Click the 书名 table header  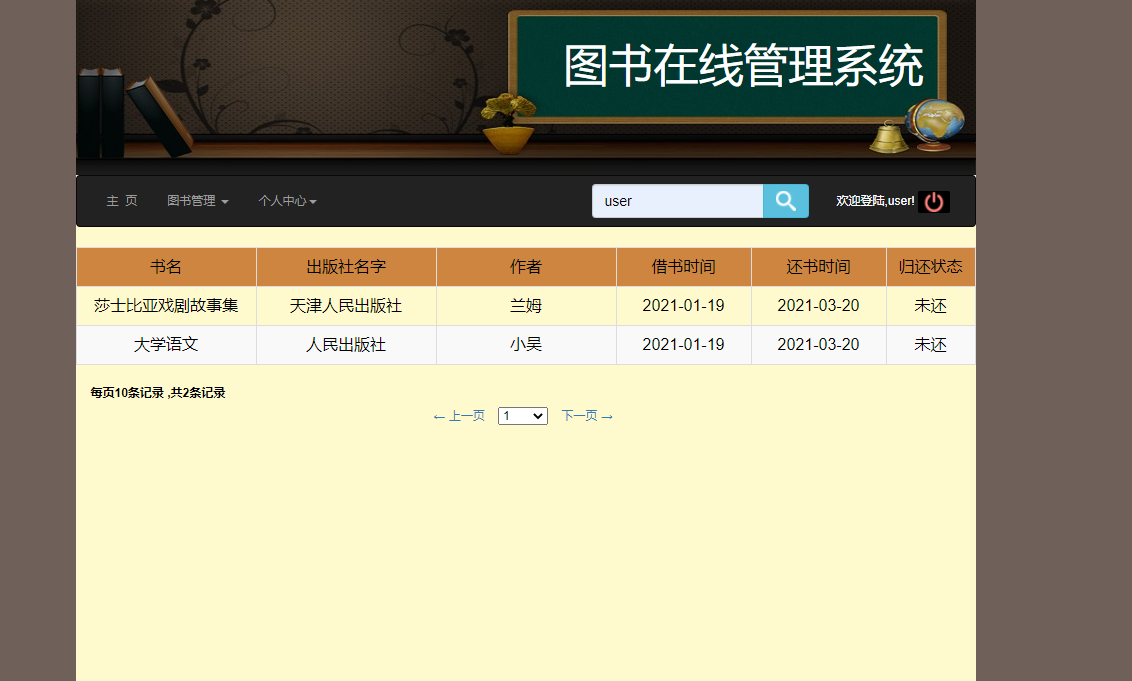point(166,266)
